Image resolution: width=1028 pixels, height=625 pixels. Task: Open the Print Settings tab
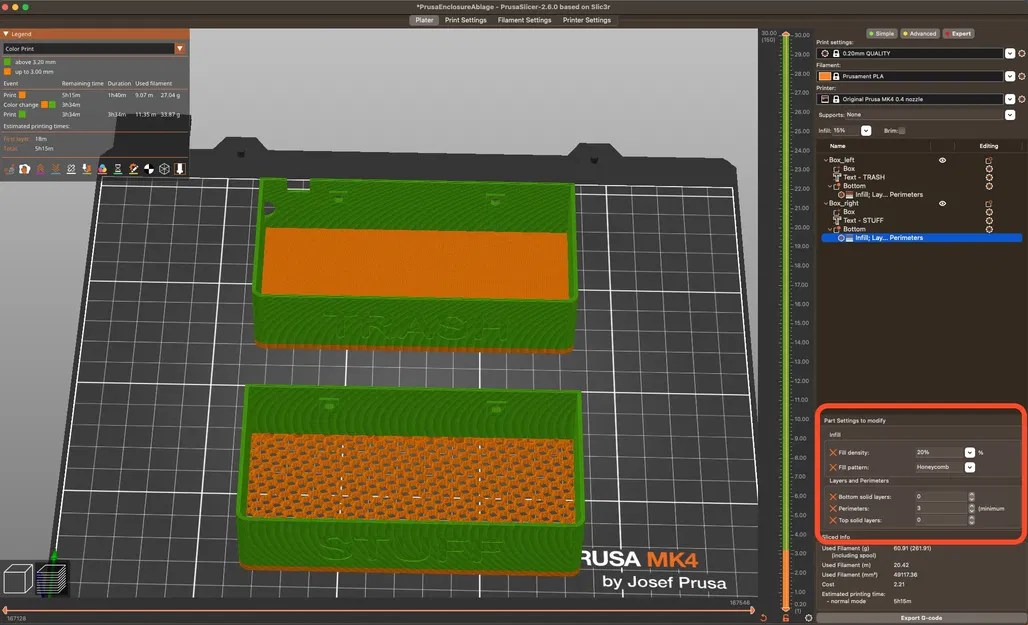click(465, 20)
